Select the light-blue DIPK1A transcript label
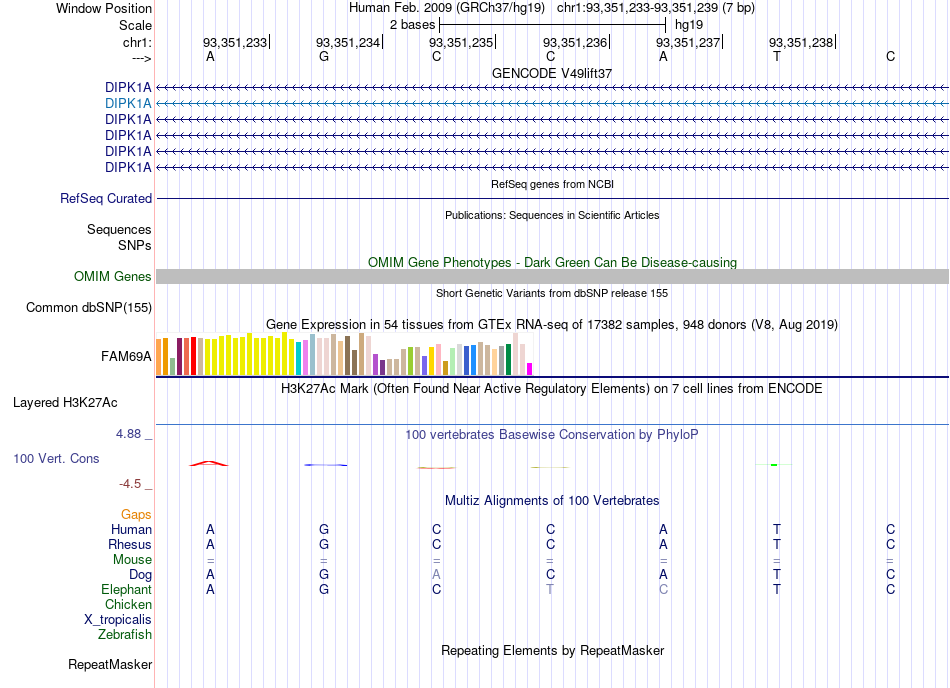The height and width of the screenshot is (688, 950). [x=128, y=104]
